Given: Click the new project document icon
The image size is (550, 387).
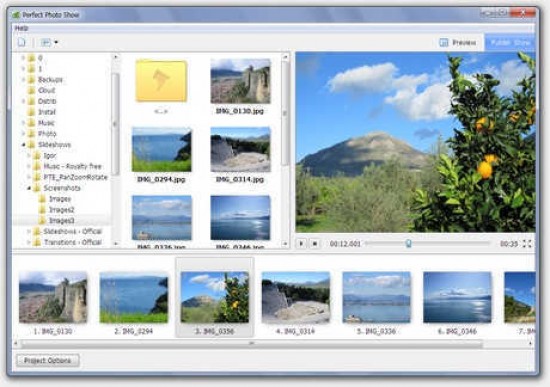Looking at the screenshot, I should (22, 42).
